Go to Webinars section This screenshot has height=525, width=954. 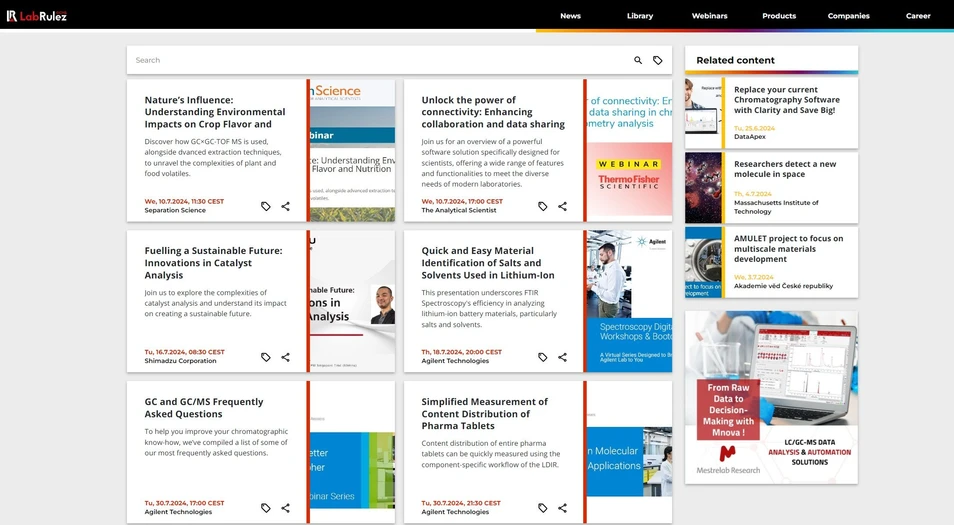[709, 16]
